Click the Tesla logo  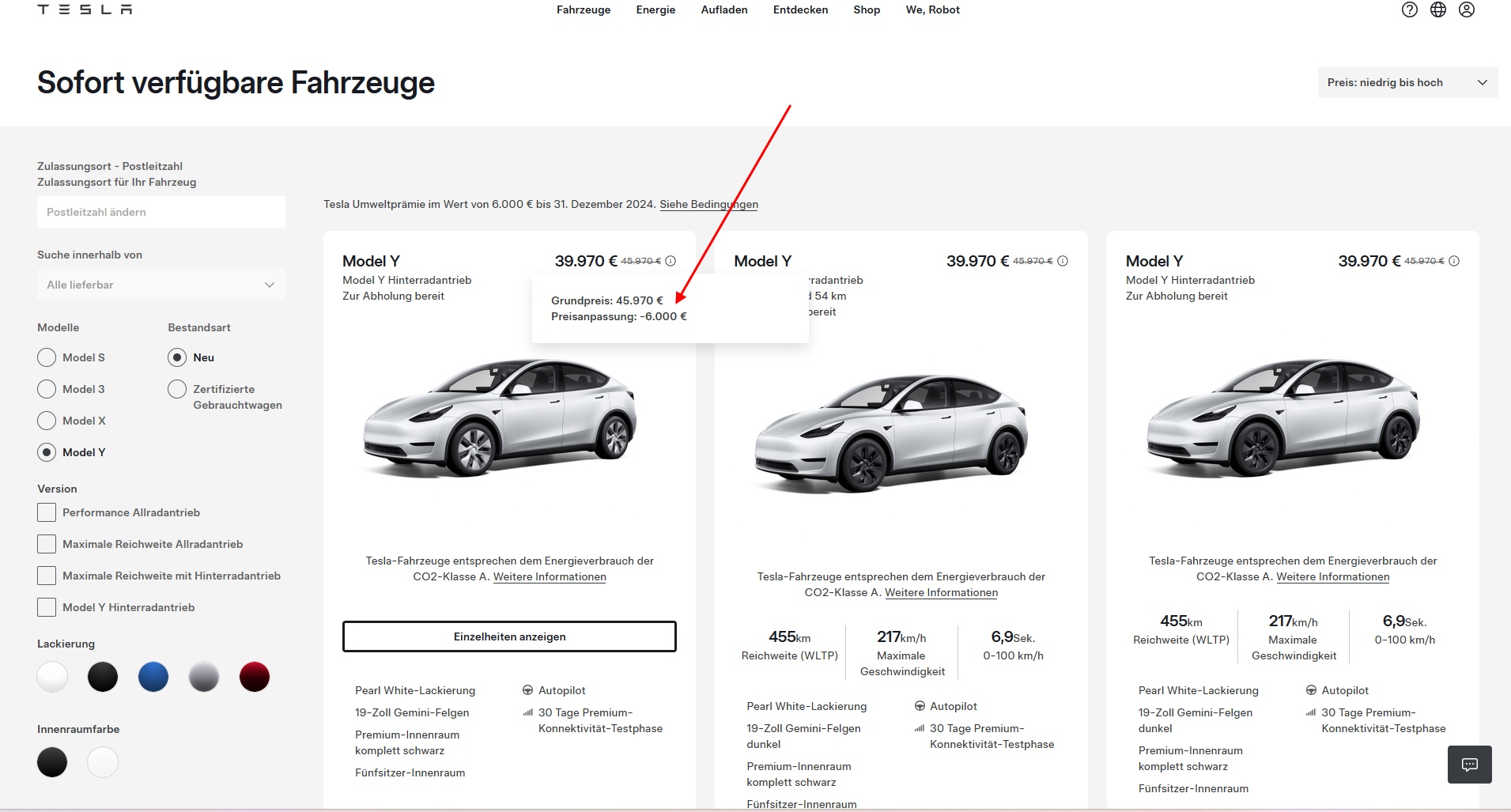pyautogui.click(x=85, y=9)
